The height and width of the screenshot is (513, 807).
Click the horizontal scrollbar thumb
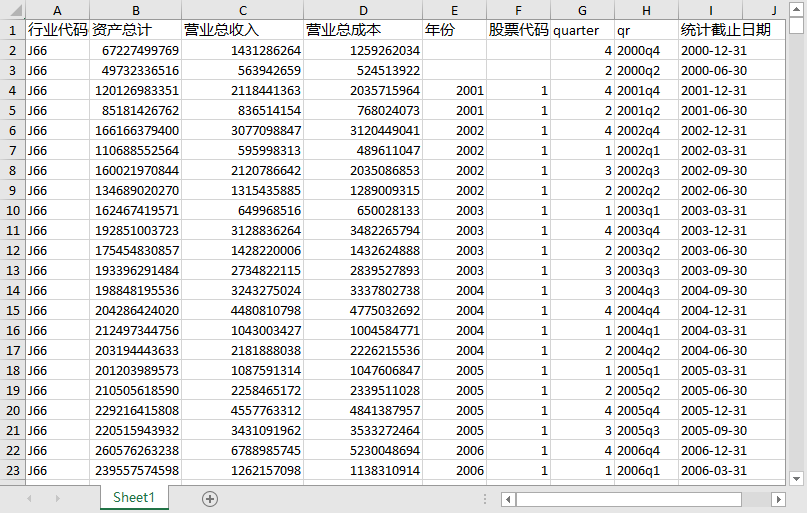pyautogui.click(x=629, y=499)
